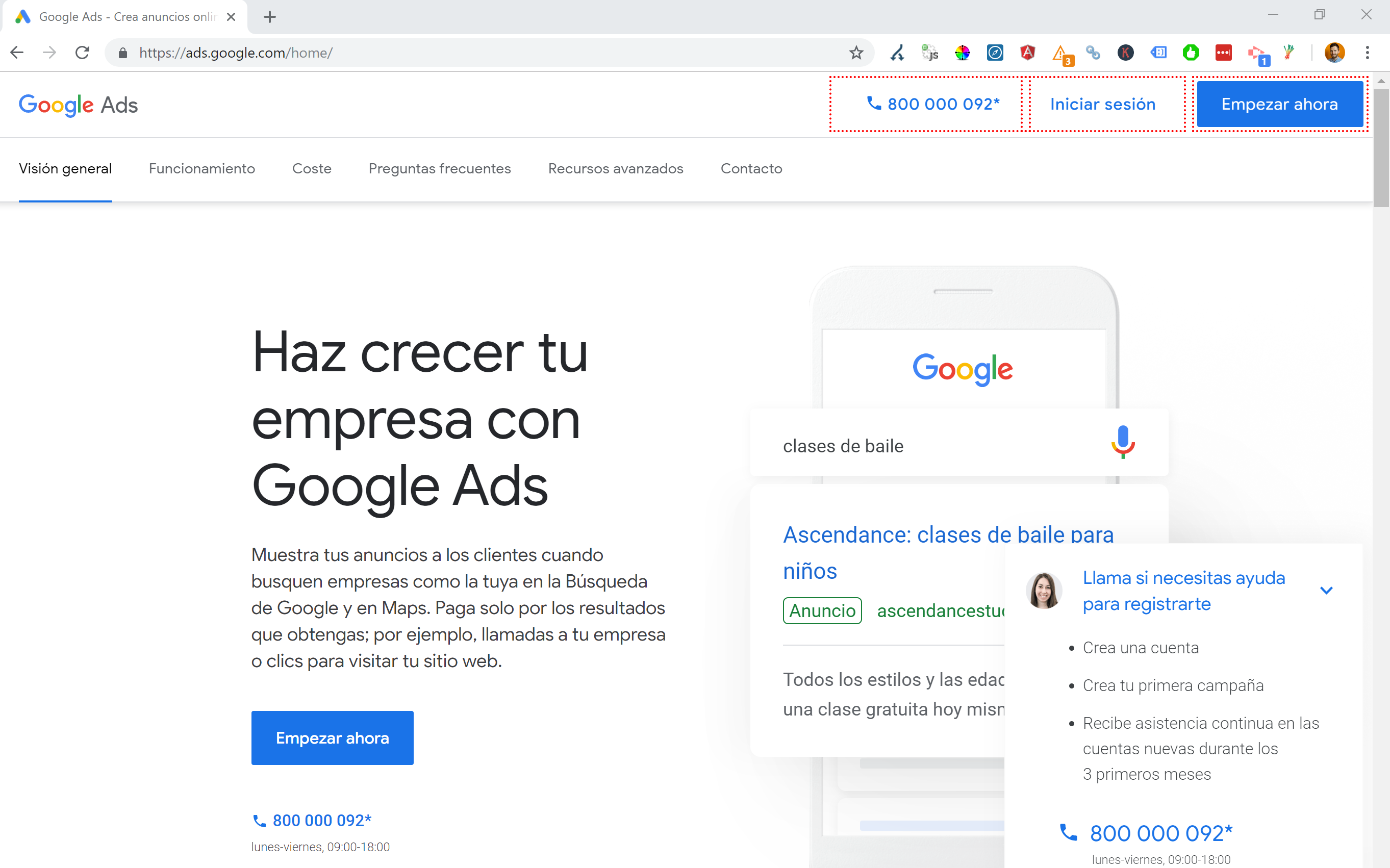Click Iniciar sesión in the header
The image size is (1390, 868).
pyautogui.click(x=1102, y=104)
